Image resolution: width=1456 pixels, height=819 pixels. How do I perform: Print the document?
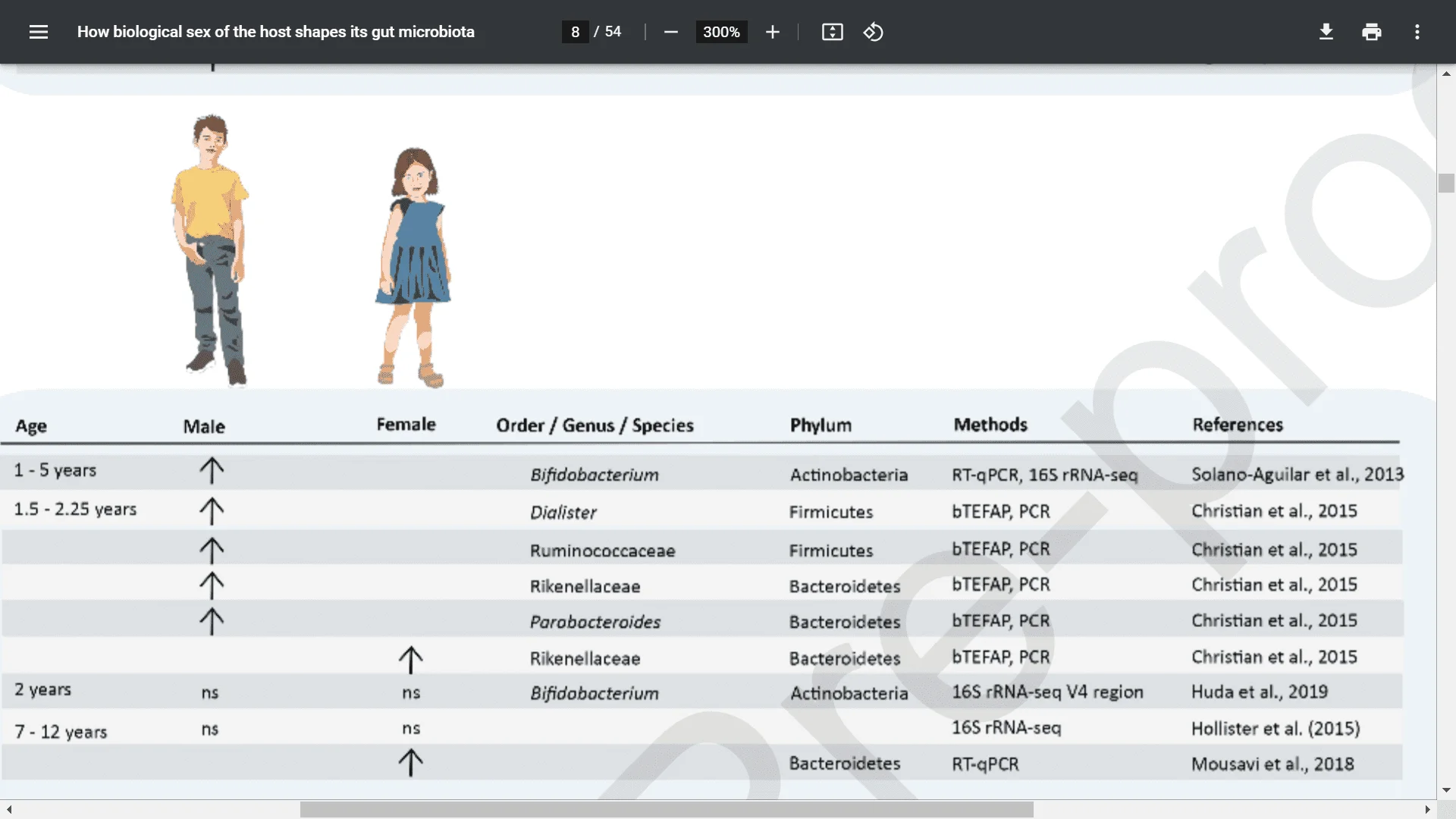(x=1371, y=32)
